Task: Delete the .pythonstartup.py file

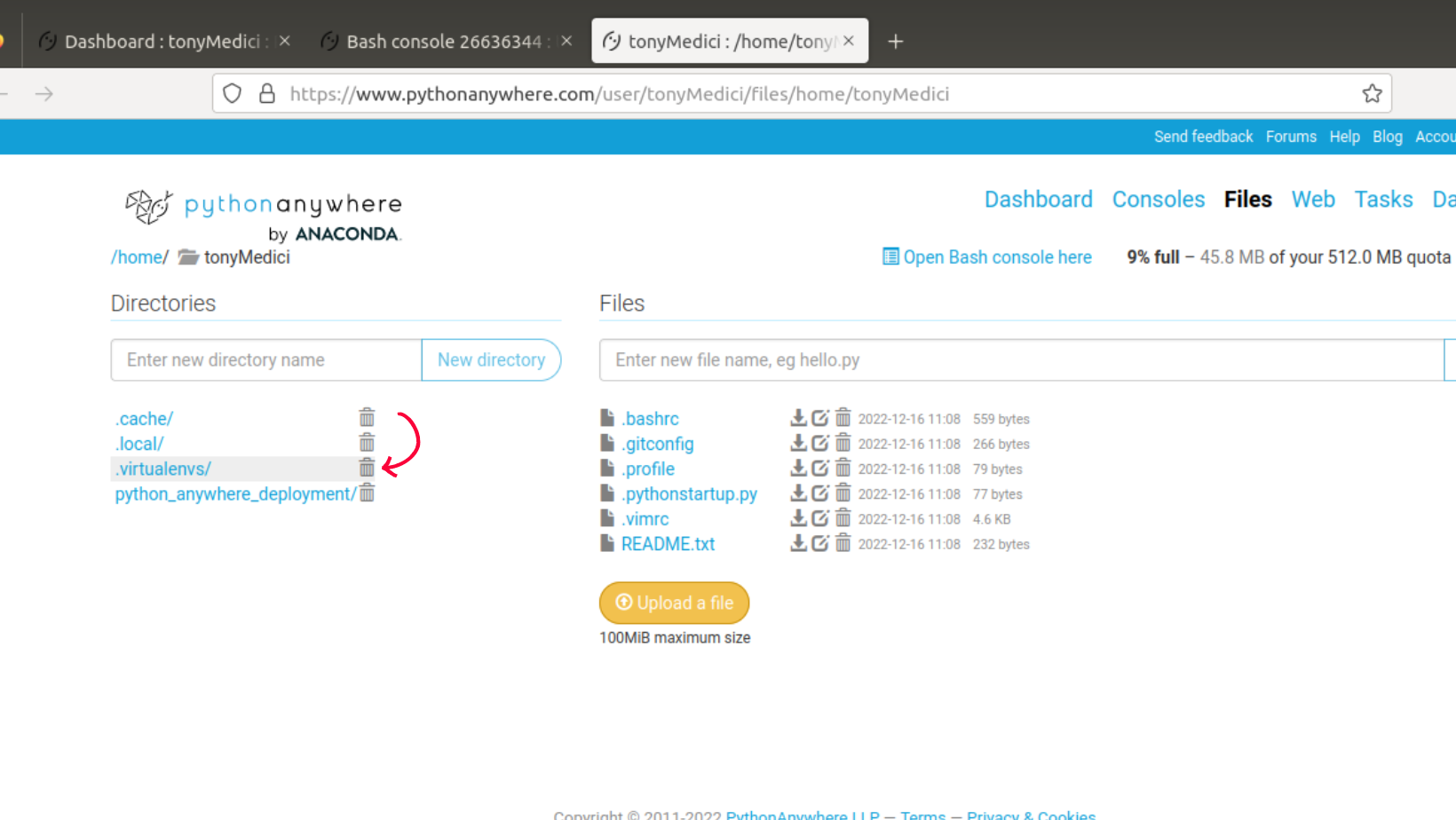Action: [x=843, y=493]
